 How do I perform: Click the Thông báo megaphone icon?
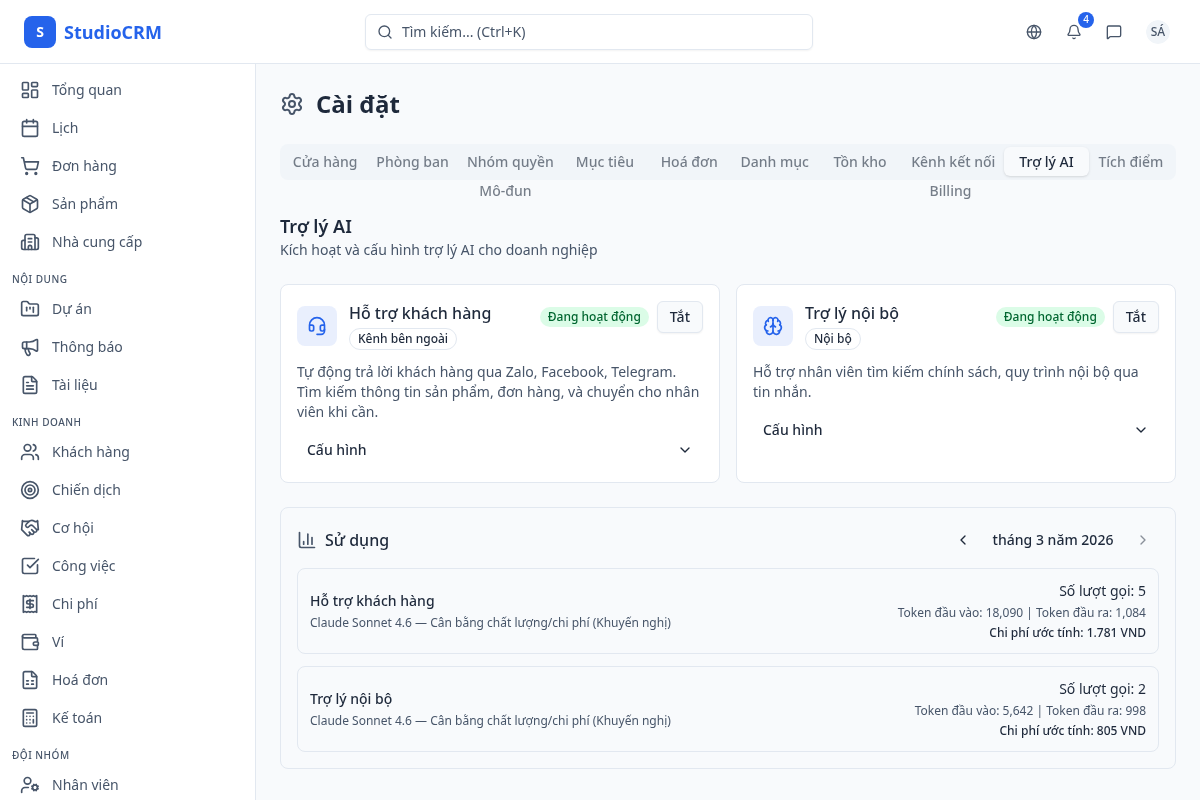click(30, 347)
